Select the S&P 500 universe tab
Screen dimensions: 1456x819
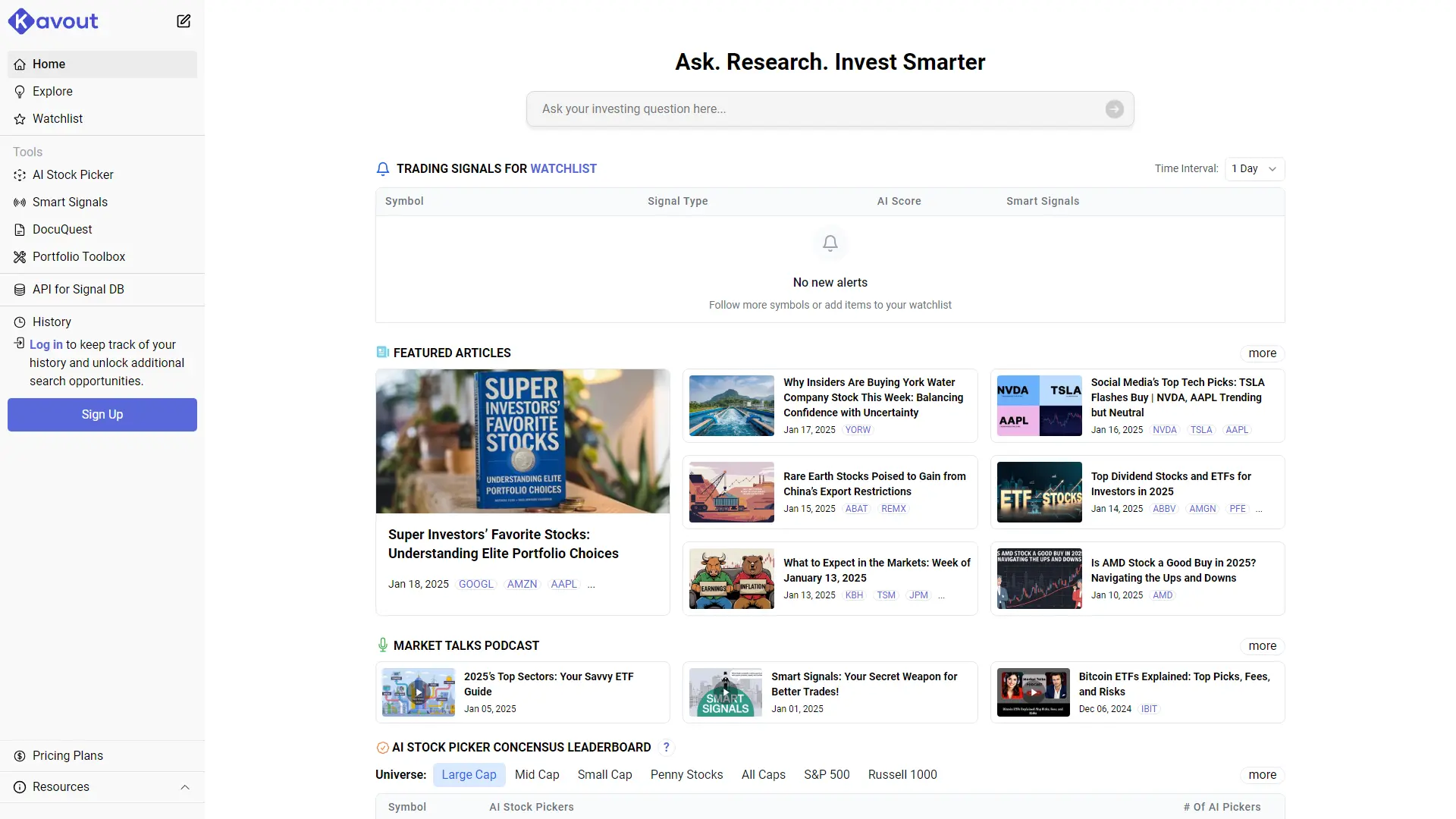[827, 775]
